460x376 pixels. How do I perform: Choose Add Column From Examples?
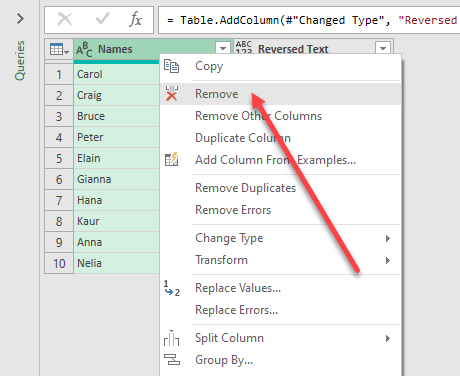click(280, 160)
